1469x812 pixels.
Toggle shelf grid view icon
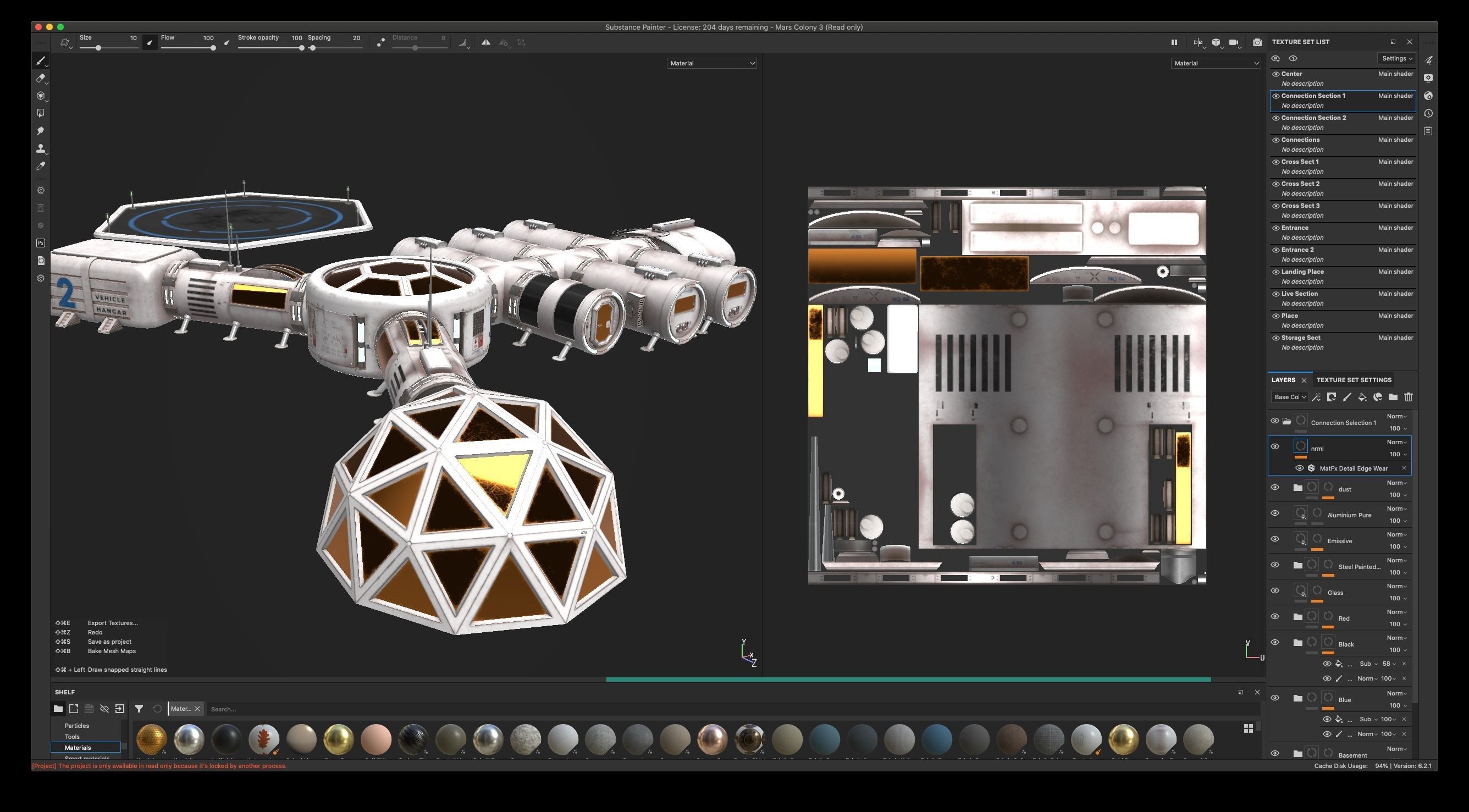(x=1249, y=728)
